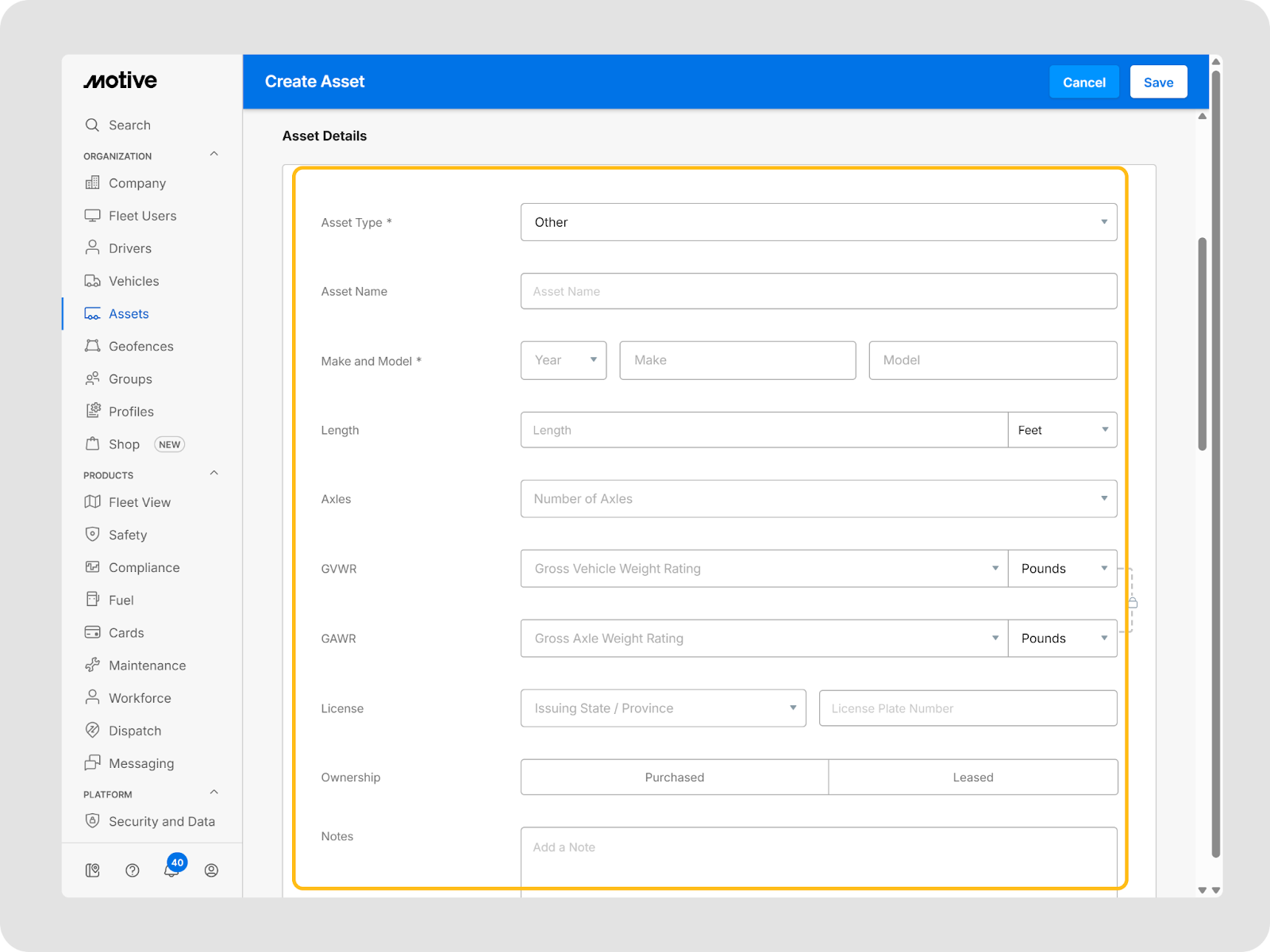
Task: Open the Asset Type dropdown
Action: click(x=818, y=222)
